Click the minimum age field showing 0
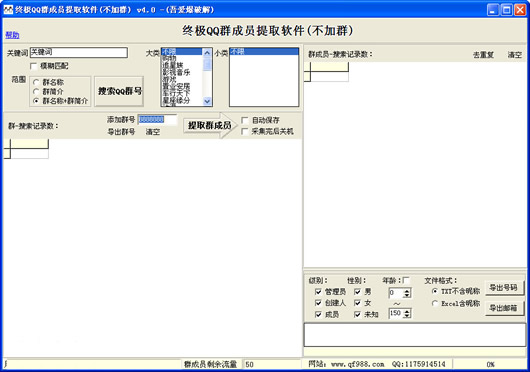This screenshot has width=530, height=372. coord(396,293)
